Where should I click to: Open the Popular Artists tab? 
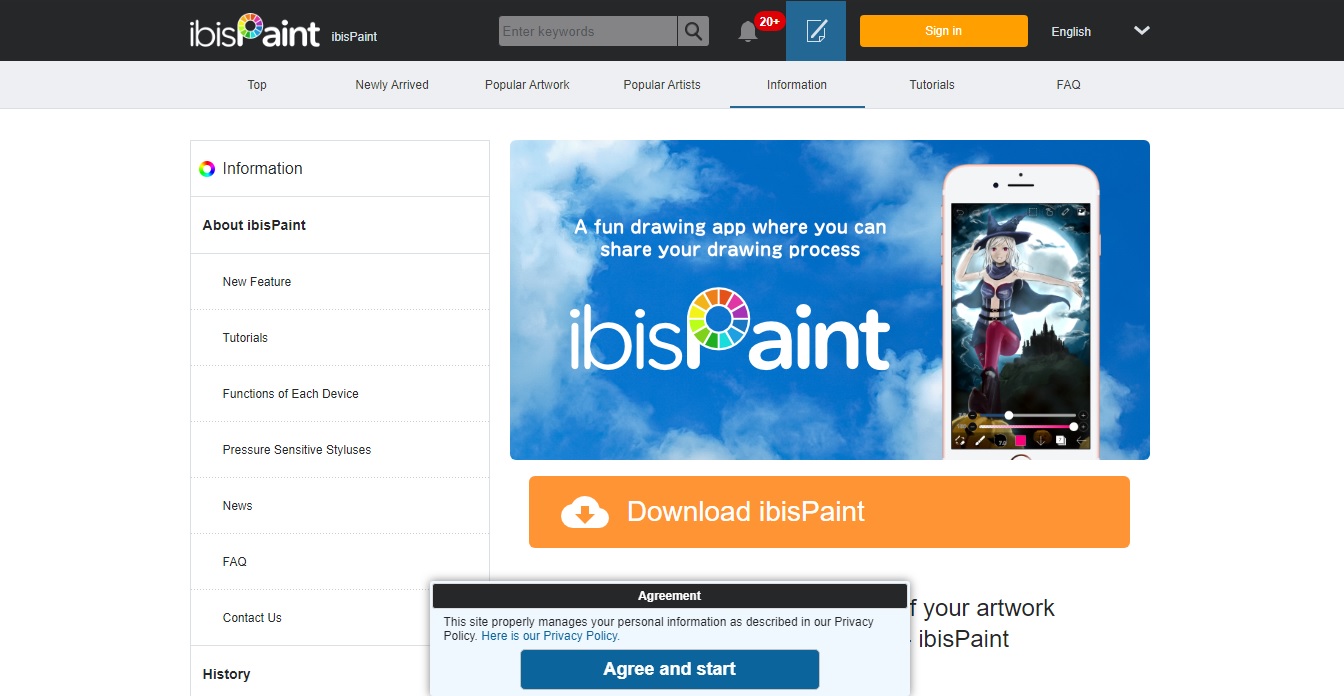[x=662, y=85]
